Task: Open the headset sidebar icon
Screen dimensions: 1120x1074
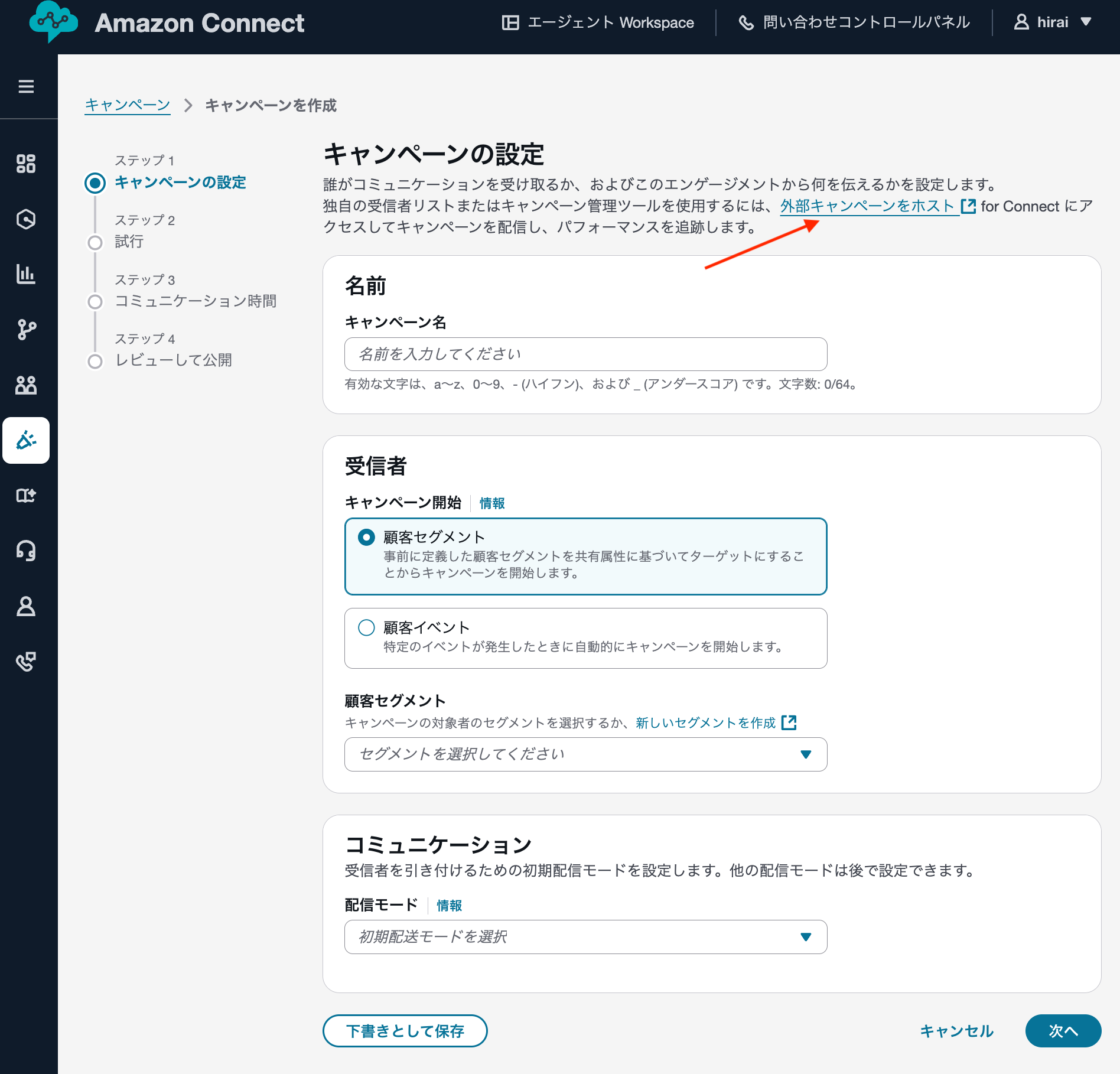Action: click(26, 551)
